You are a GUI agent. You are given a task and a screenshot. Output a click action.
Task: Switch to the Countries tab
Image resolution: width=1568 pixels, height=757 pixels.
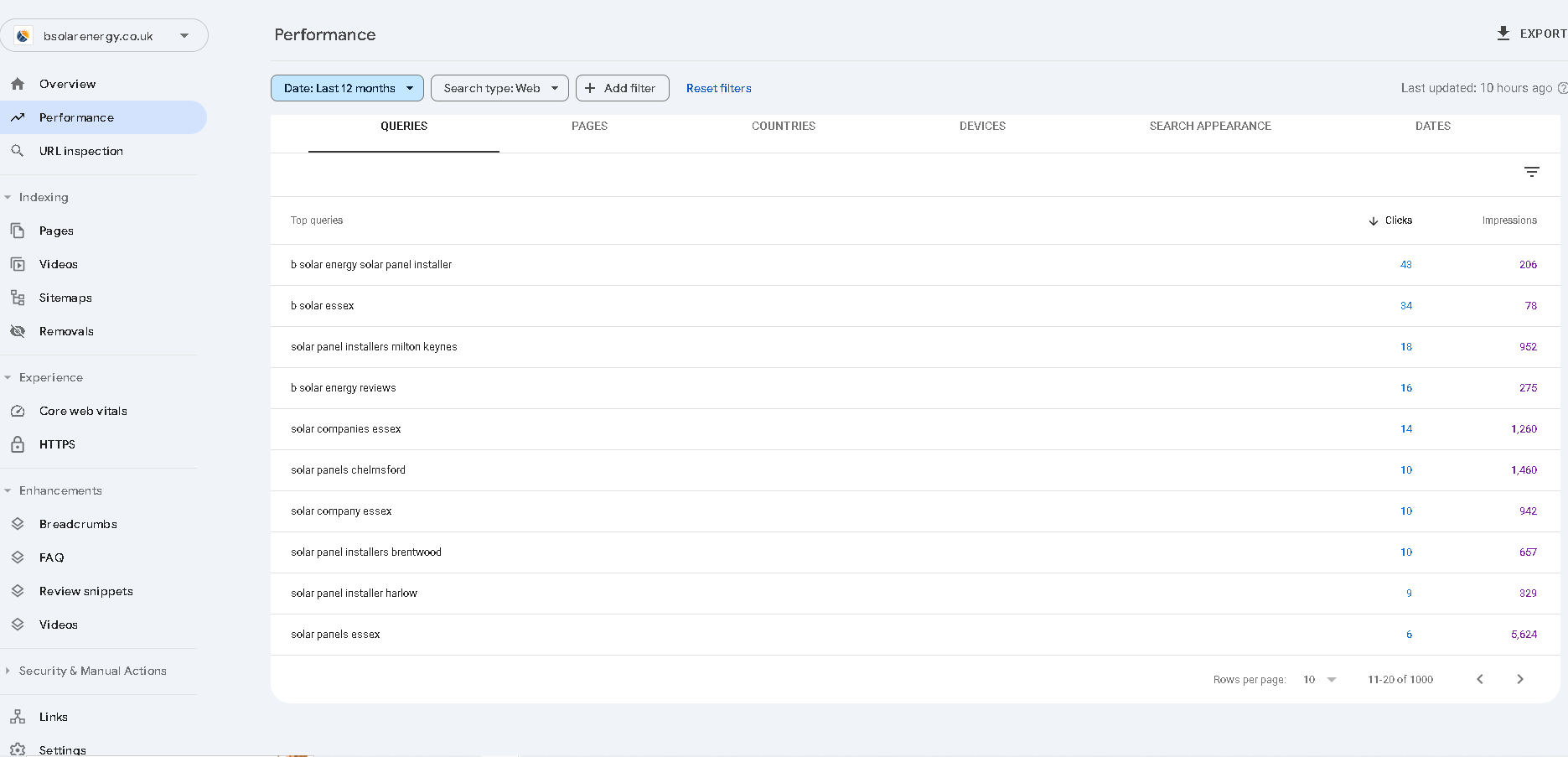pos(783,126)
